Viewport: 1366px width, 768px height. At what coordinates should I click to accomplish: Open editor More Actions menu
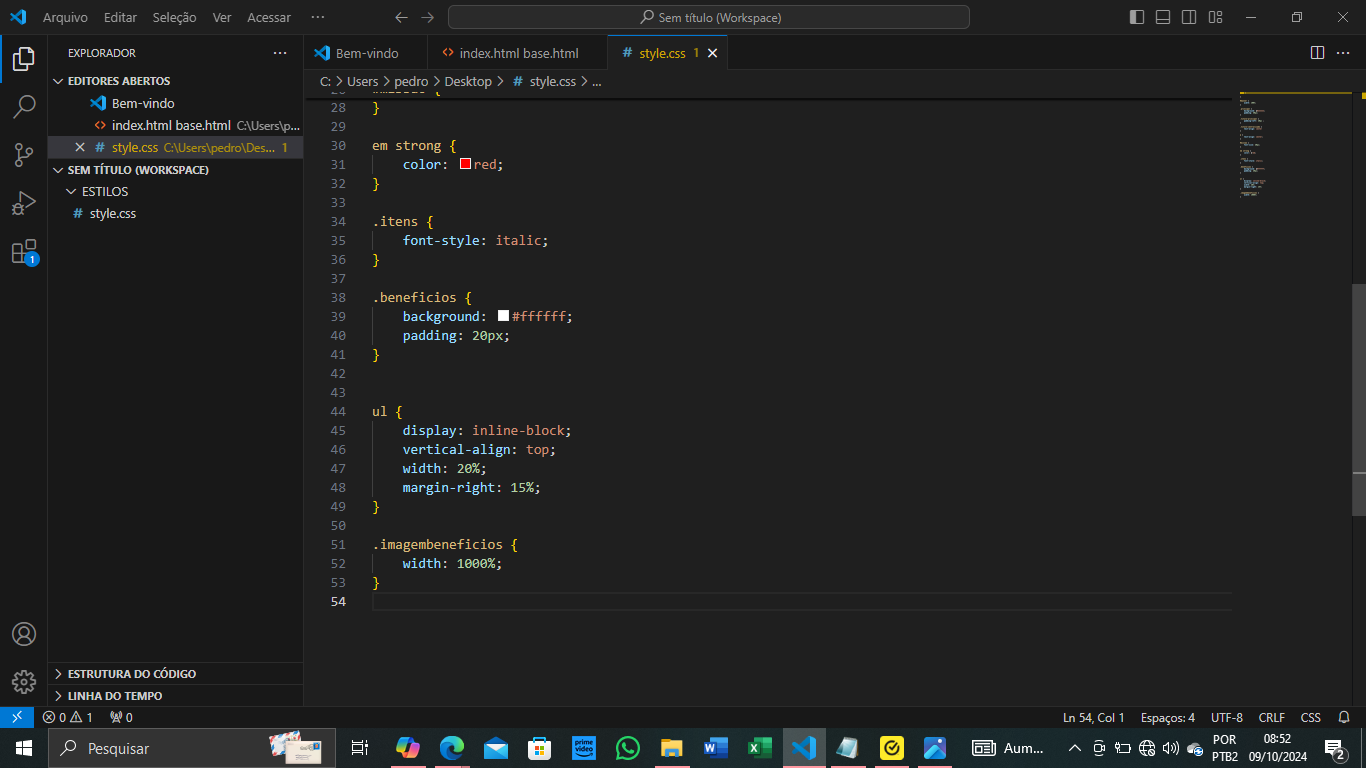pyautogui.click(x=1344, y=53)
